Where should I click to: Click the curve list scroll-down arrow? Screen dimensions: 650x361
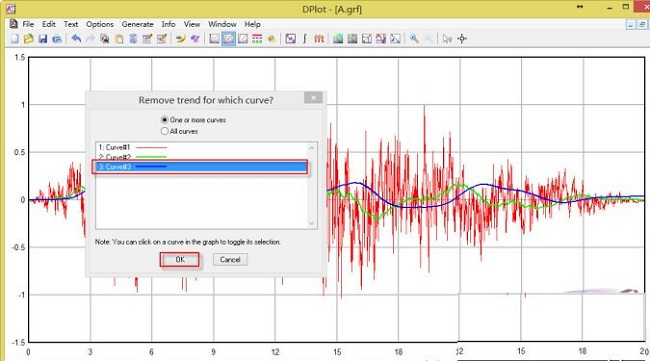coord(312,223)
